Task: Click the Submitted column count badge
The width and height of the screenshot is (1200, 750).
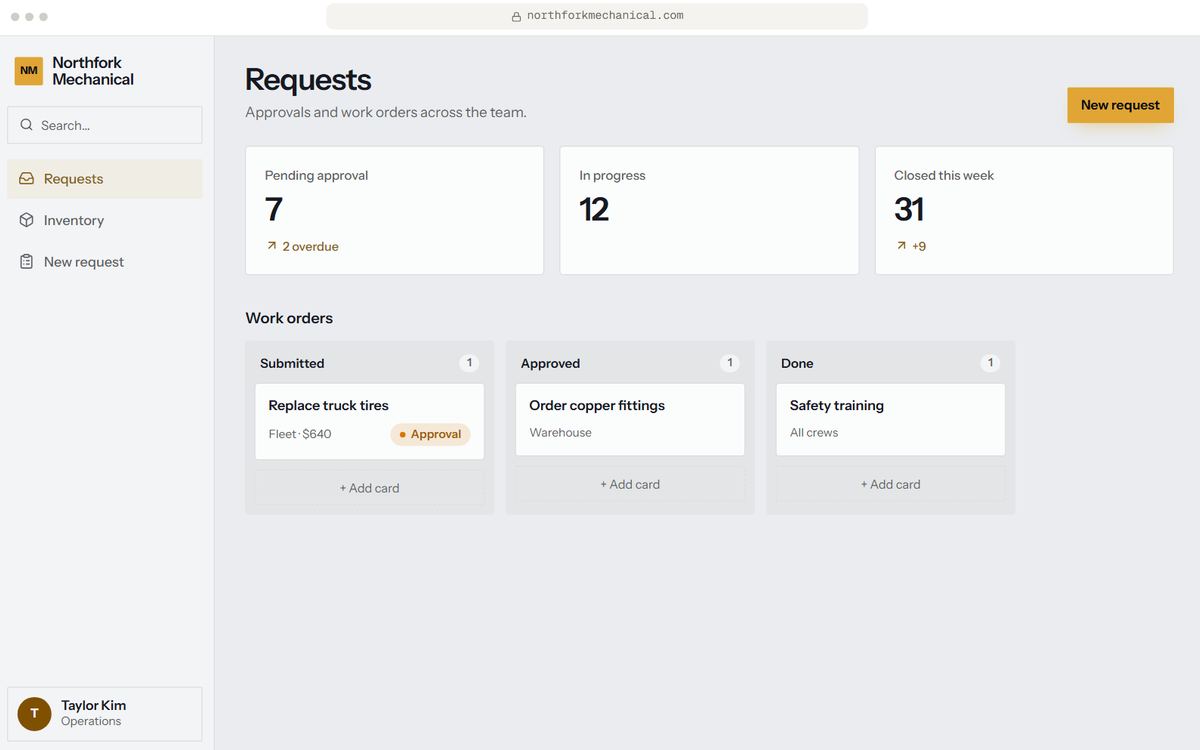Action: pyautogui.click(x=469, y=363)
